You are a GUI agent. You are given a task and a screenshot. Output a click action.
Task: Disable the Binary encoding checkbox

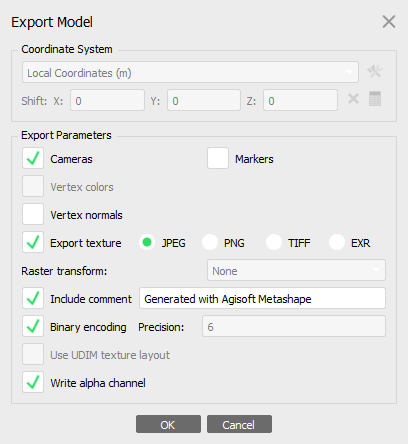pyautogui.click(x=33, y=326)
